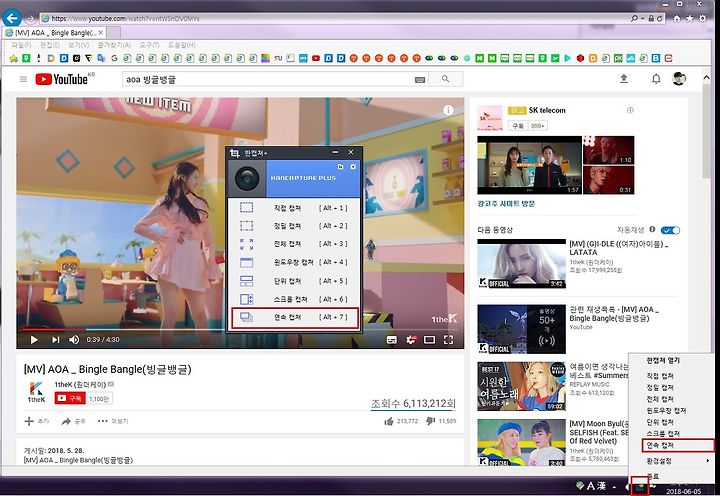720x496 pixels.
Task: Go to YouTube home via logo
Action: tap(62, 79)
